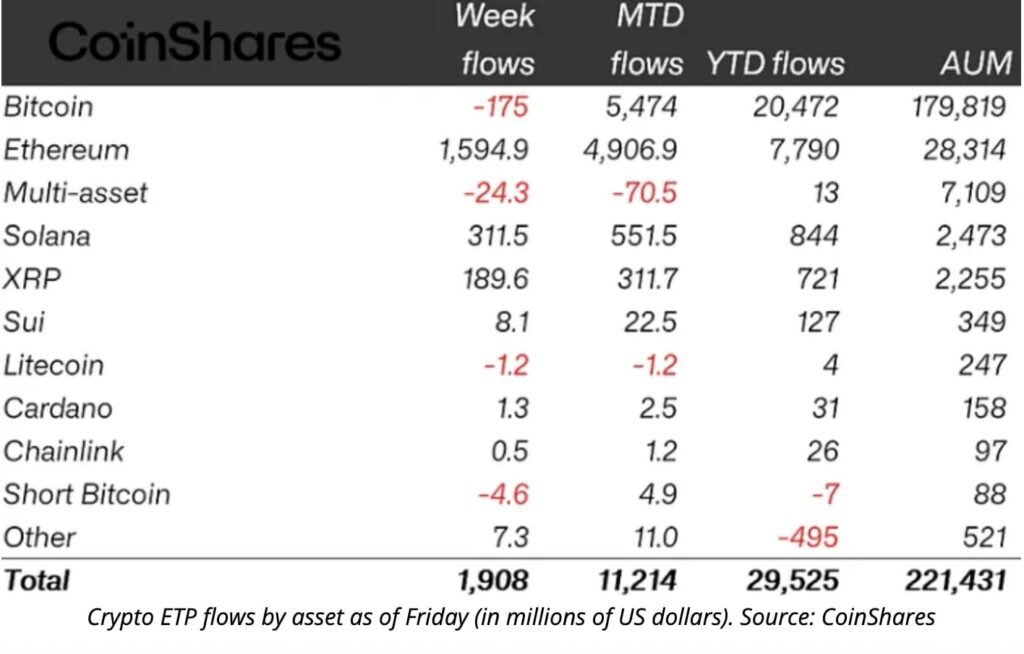Click the Multi-asset row label
Image resolution: width=1024 pixels, height=654 pixels.
76,193
